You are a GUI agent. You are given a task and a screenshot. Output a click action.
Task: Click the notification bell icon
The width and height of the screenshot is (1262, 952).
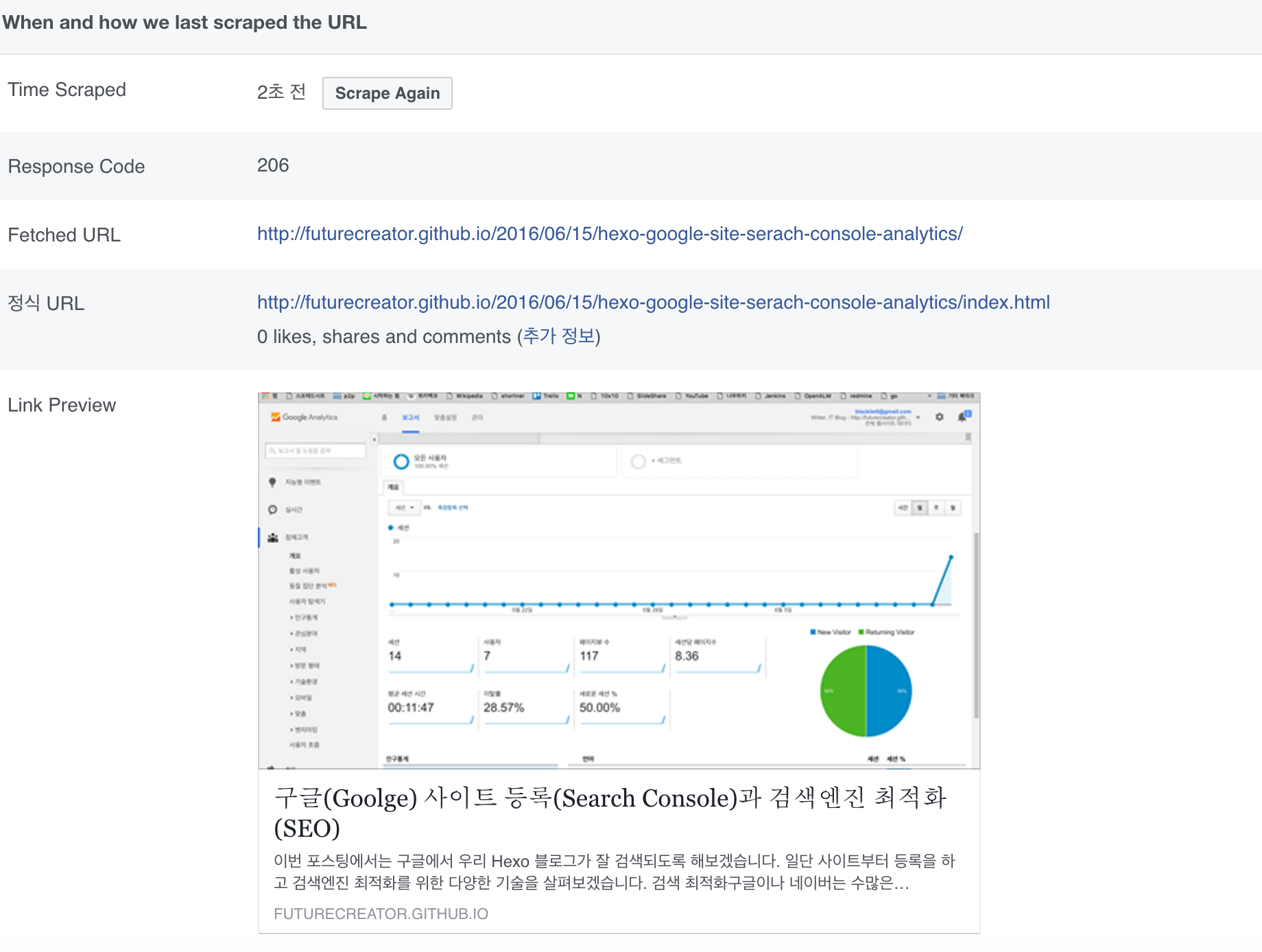coord(963,416)
